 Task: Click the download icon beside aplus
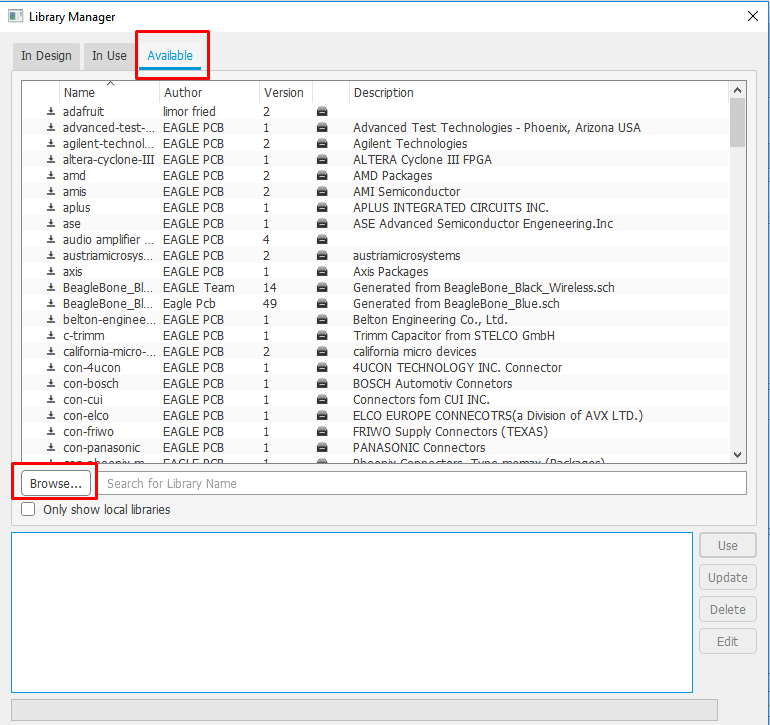51,207
